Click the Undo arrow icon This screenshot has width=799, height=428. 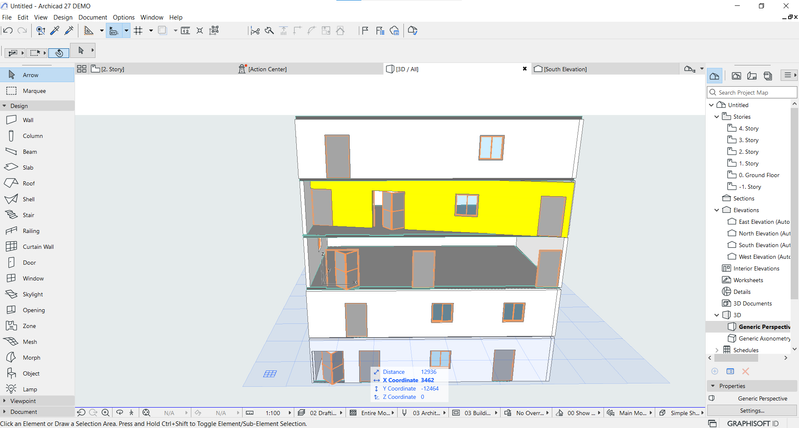coord(7,31)
